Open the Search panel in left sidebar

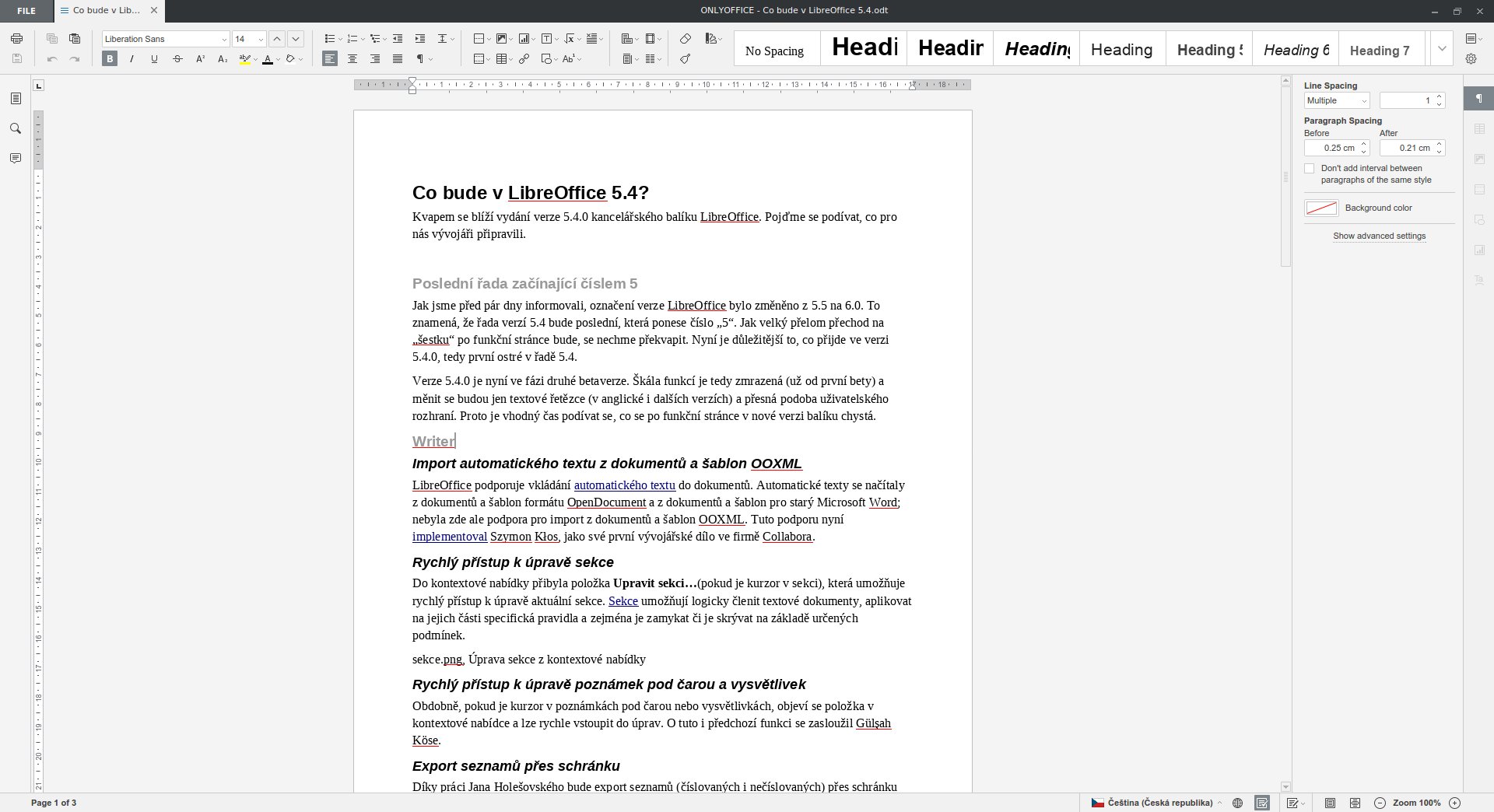(16, 128)
